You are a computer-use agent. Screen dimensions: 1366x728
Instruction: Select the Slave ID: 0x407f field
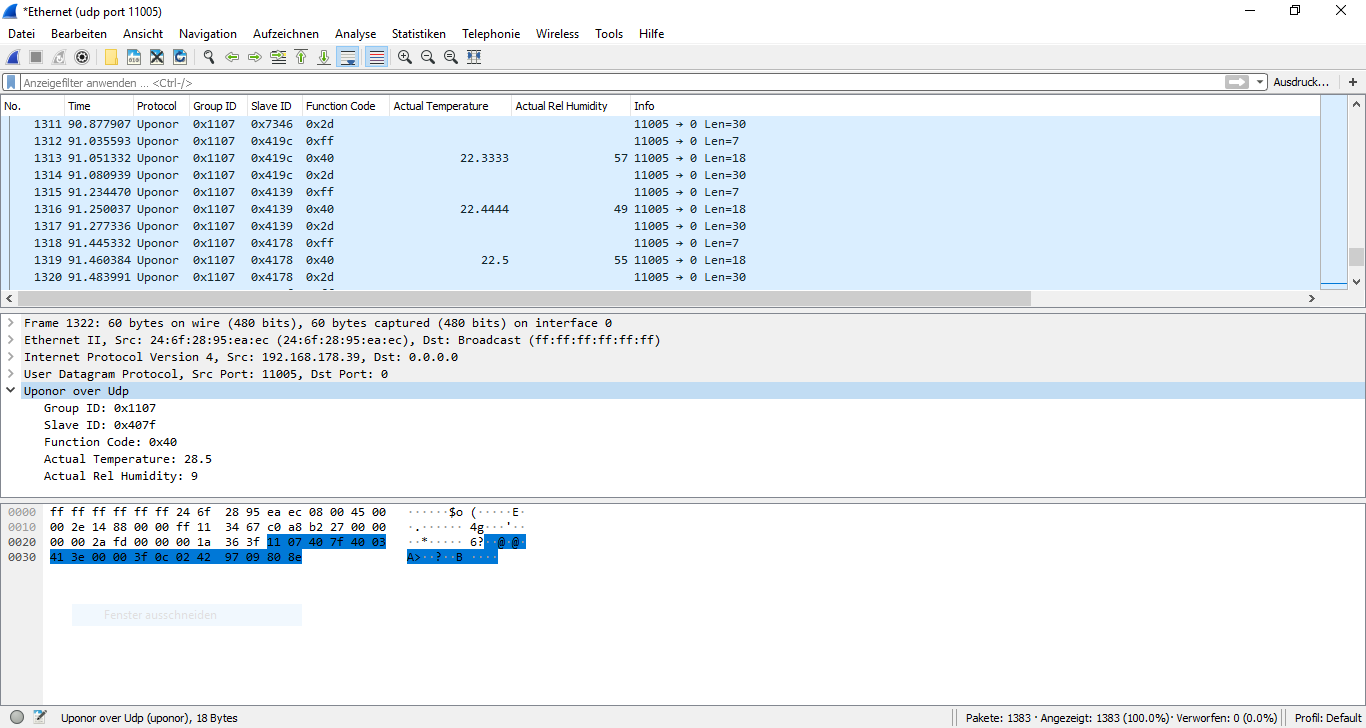coord(100,425)
